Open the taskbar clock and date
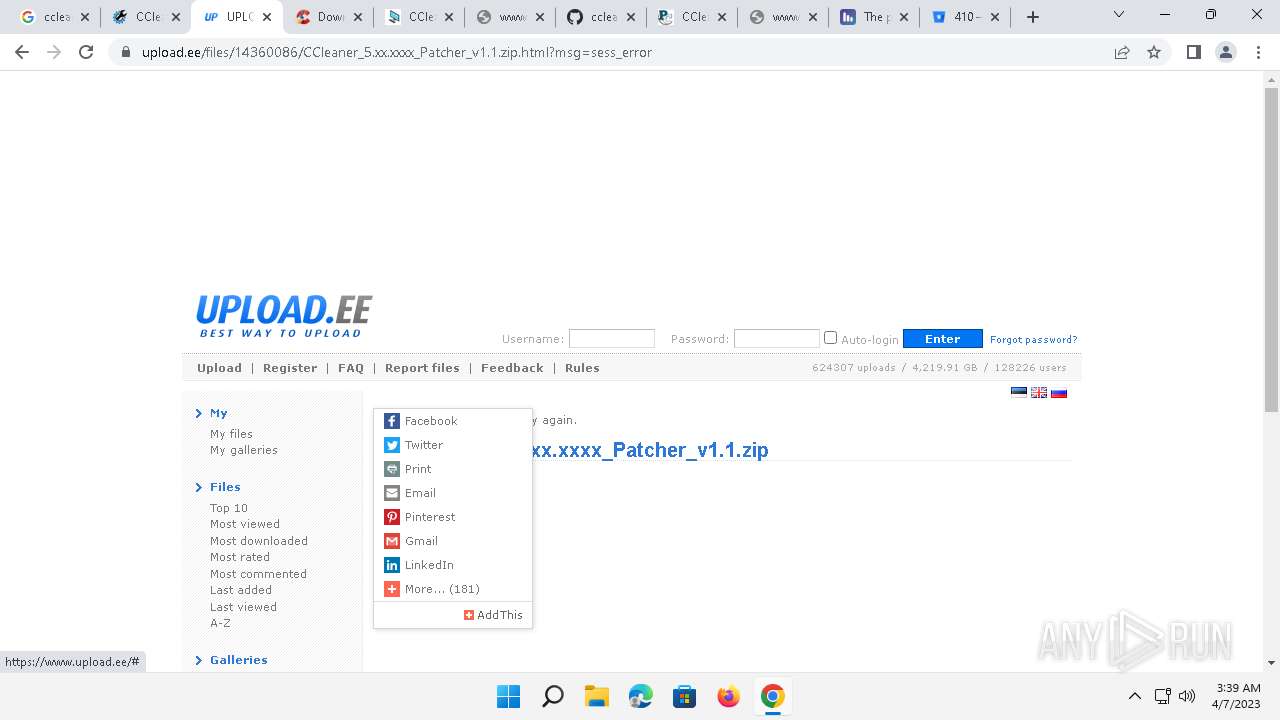Image resolution: width=1280 pixels, height=720 pixels. pos(1239,696)
